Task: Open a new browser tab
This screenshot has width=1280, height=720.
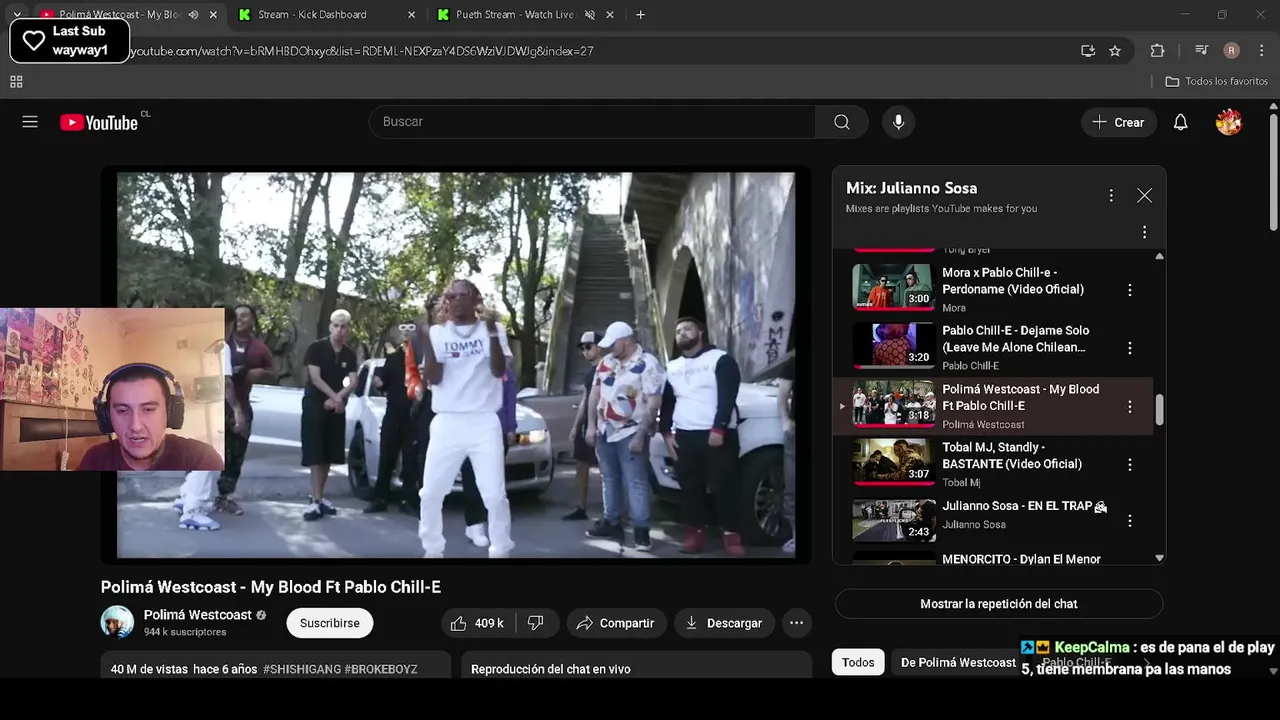Action: click(641, 15)
